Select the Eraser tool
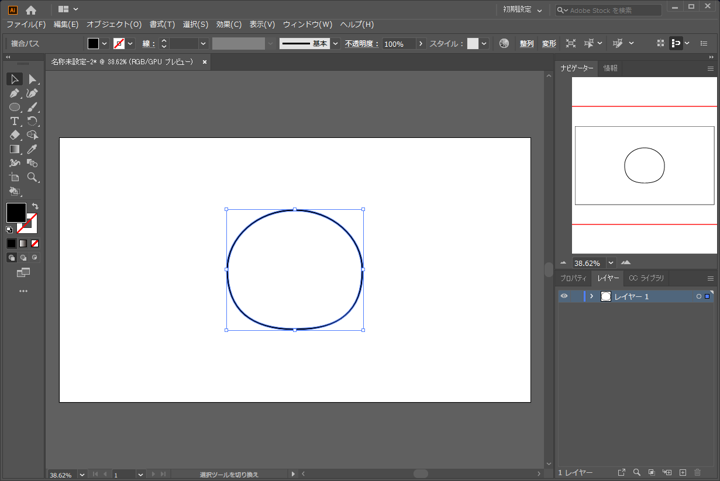The image size is (720, 481). coord(14,135)
